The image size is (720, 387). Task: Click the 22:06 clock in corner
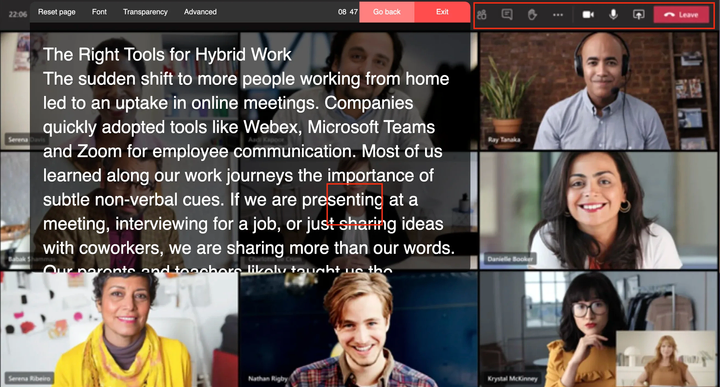[x=17, y=14]
